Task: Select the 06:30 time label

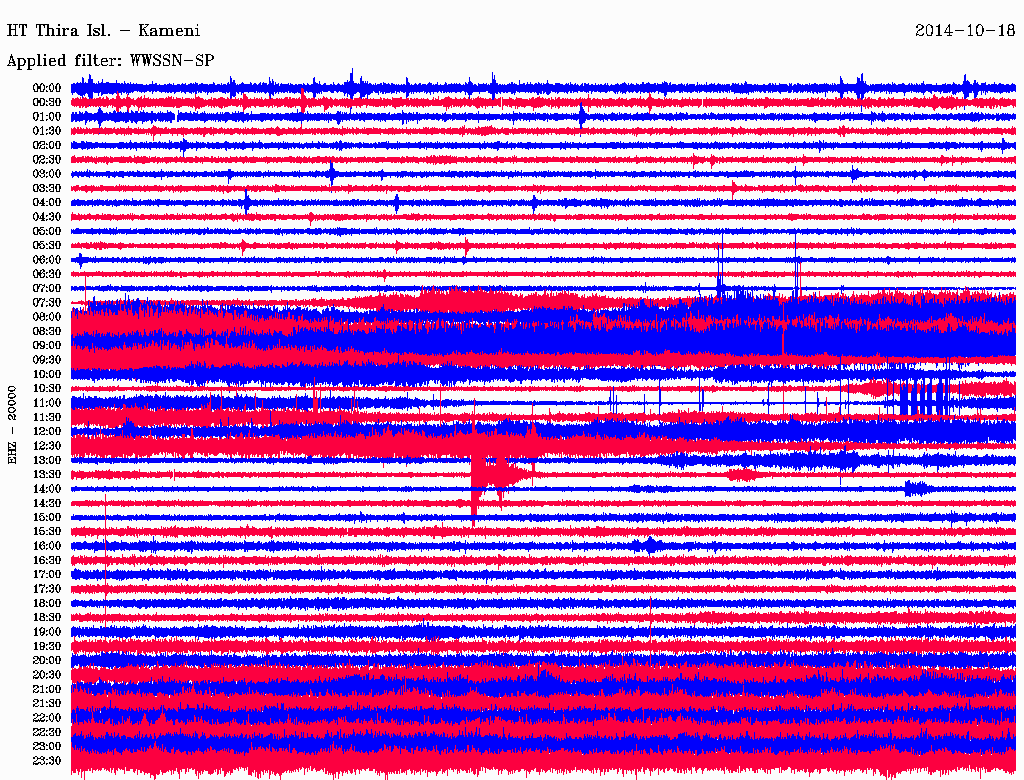Action: 47,274
